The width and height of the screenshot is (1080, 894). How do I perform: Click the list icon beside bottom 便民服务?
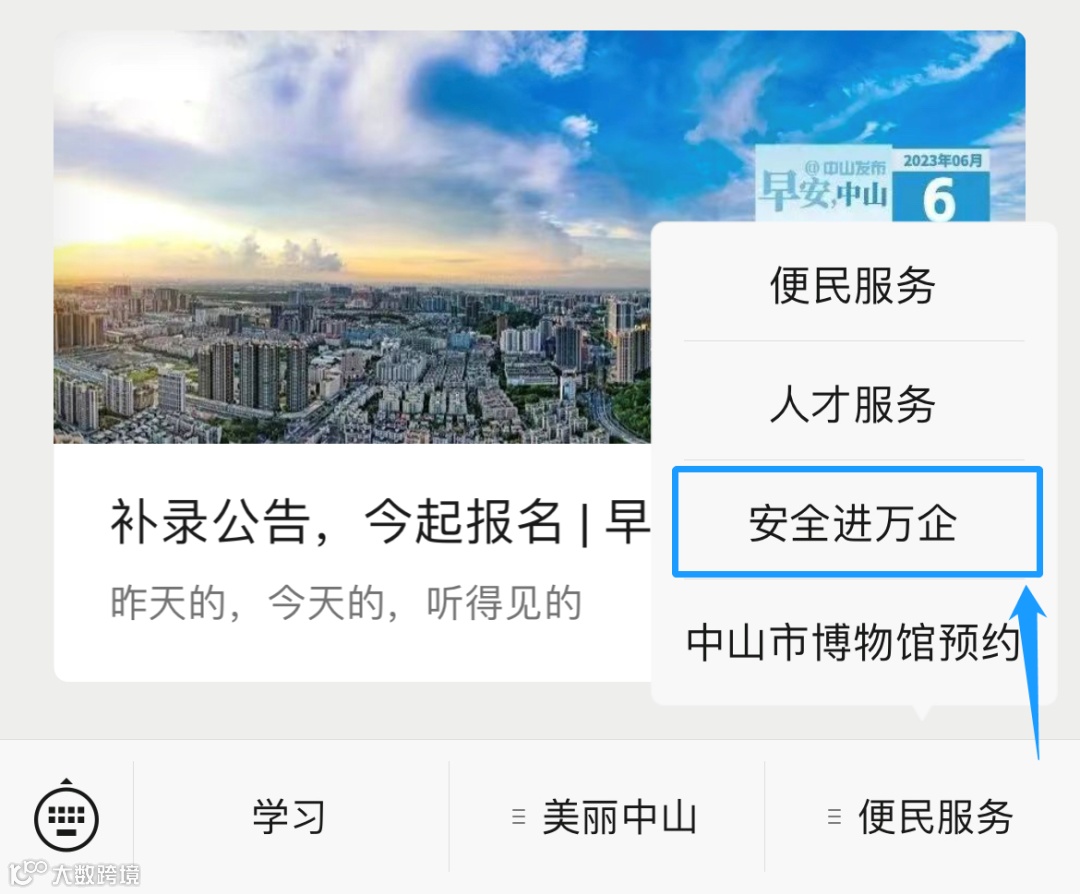tap(834, 817)
